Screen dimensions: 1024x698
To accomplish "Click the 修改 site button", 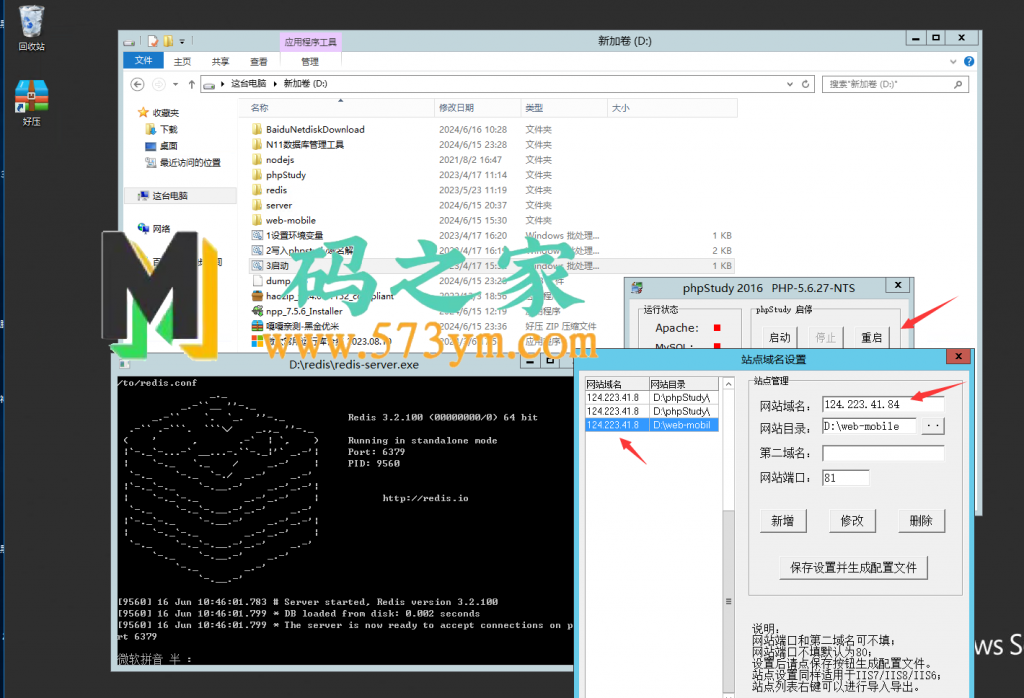I will tap(852, 520).
